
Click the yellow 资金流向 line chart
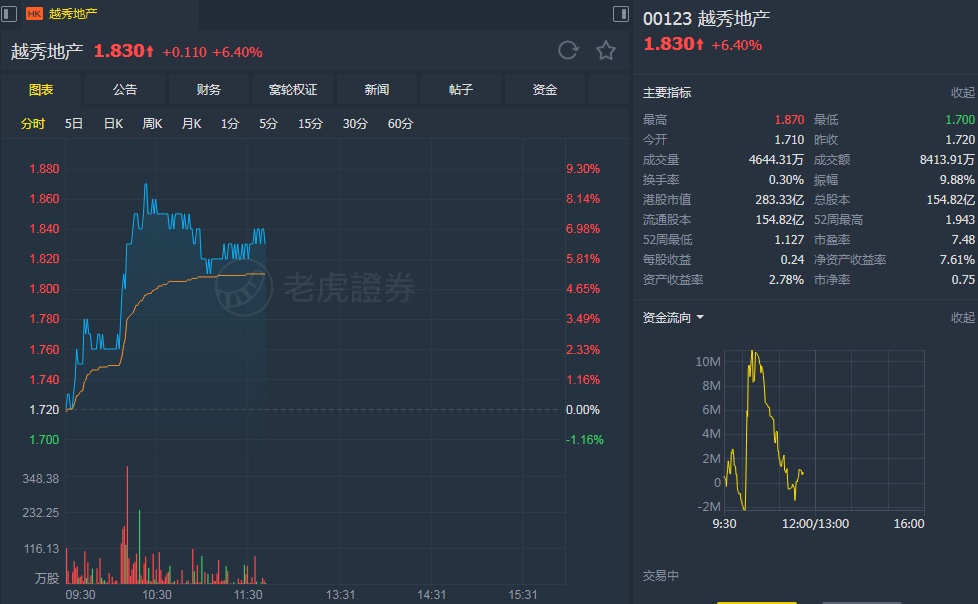[764, 420]
